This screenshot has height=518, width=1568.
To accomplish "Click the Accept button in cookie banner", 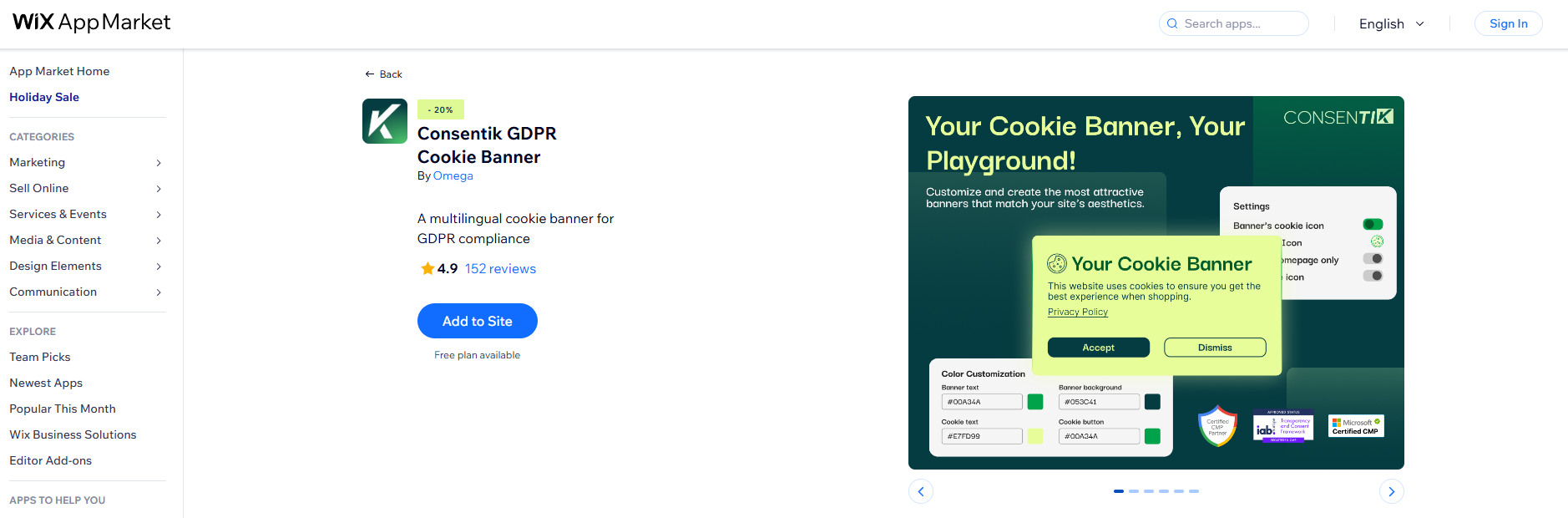I will 1099,348.
